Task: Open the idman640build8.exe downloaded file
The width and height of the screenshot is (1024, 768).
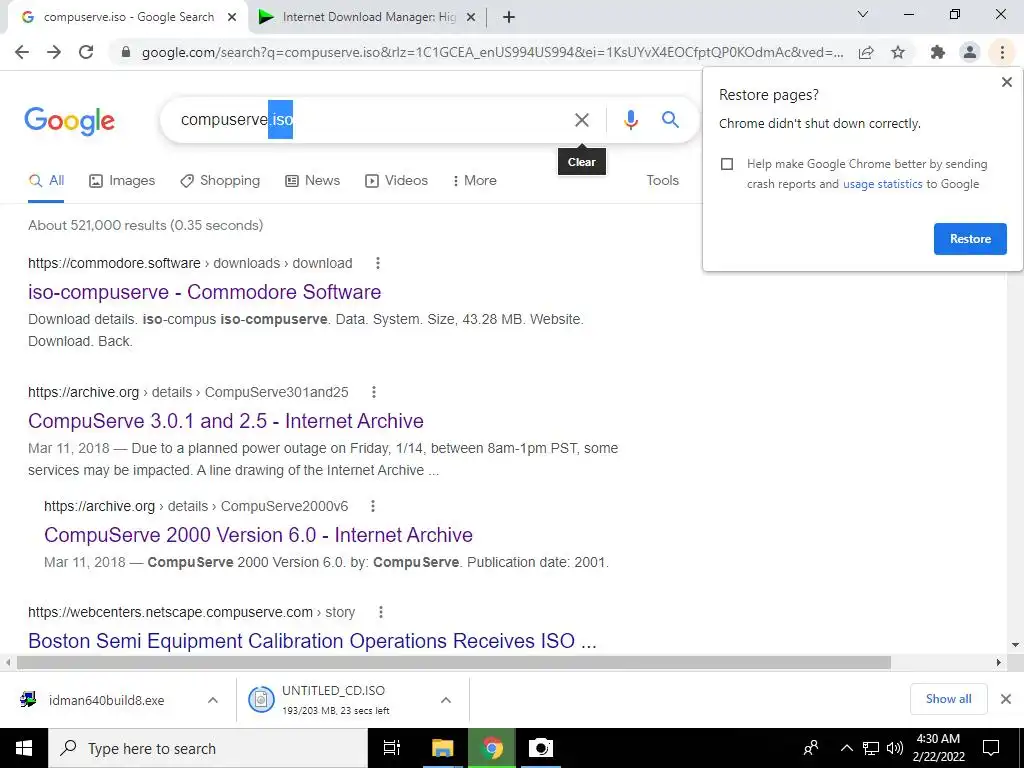Action: click(106, 700)
